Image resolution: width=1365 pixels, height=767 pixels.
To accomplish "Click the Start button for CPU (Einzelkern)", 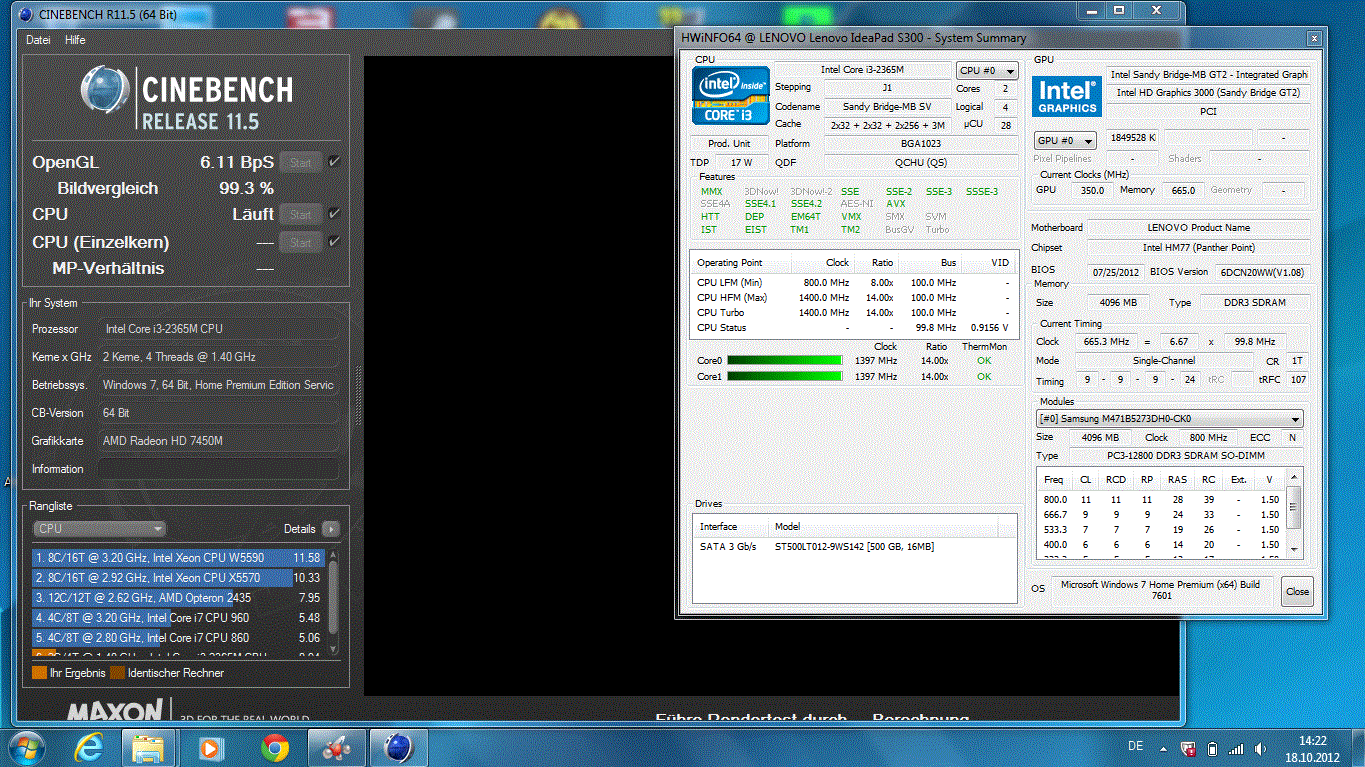I will tap(301, 242).
